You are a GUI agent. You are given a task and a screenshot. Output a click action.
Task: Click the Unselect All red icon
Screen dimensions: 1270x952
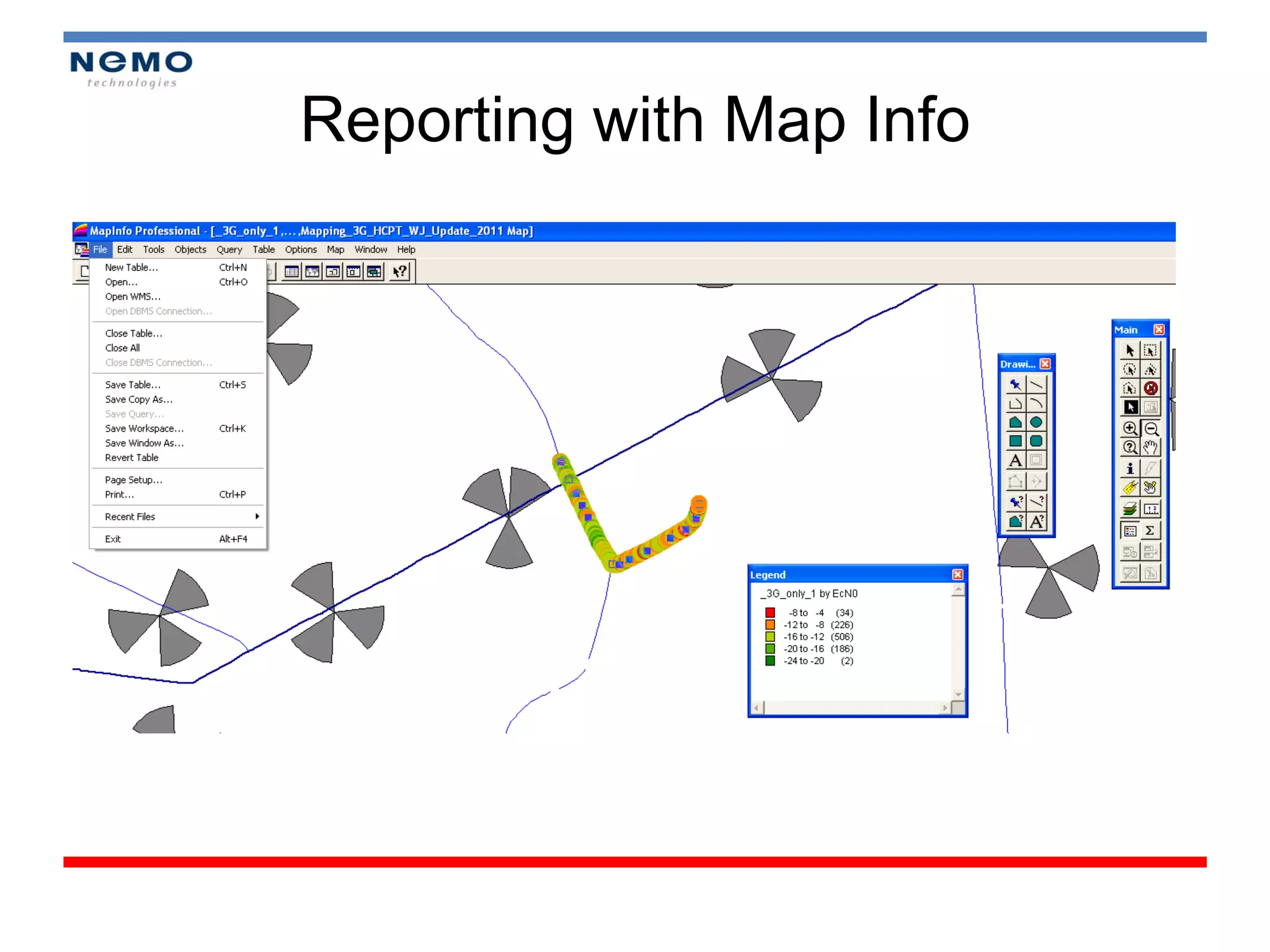coord(1150,388)
